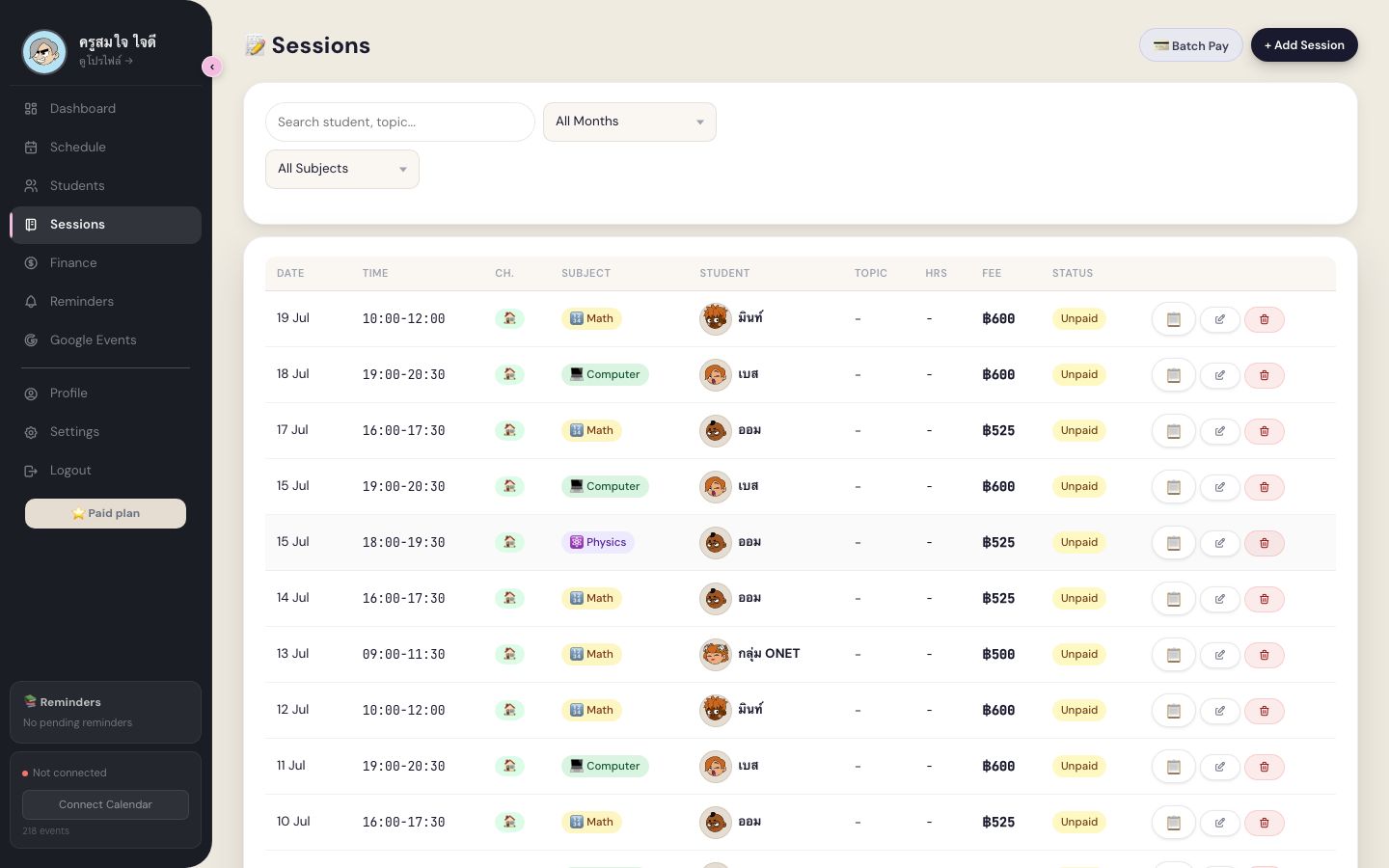Delete the 13 Jul session
1389x868 pixels.
(1264, 655)
